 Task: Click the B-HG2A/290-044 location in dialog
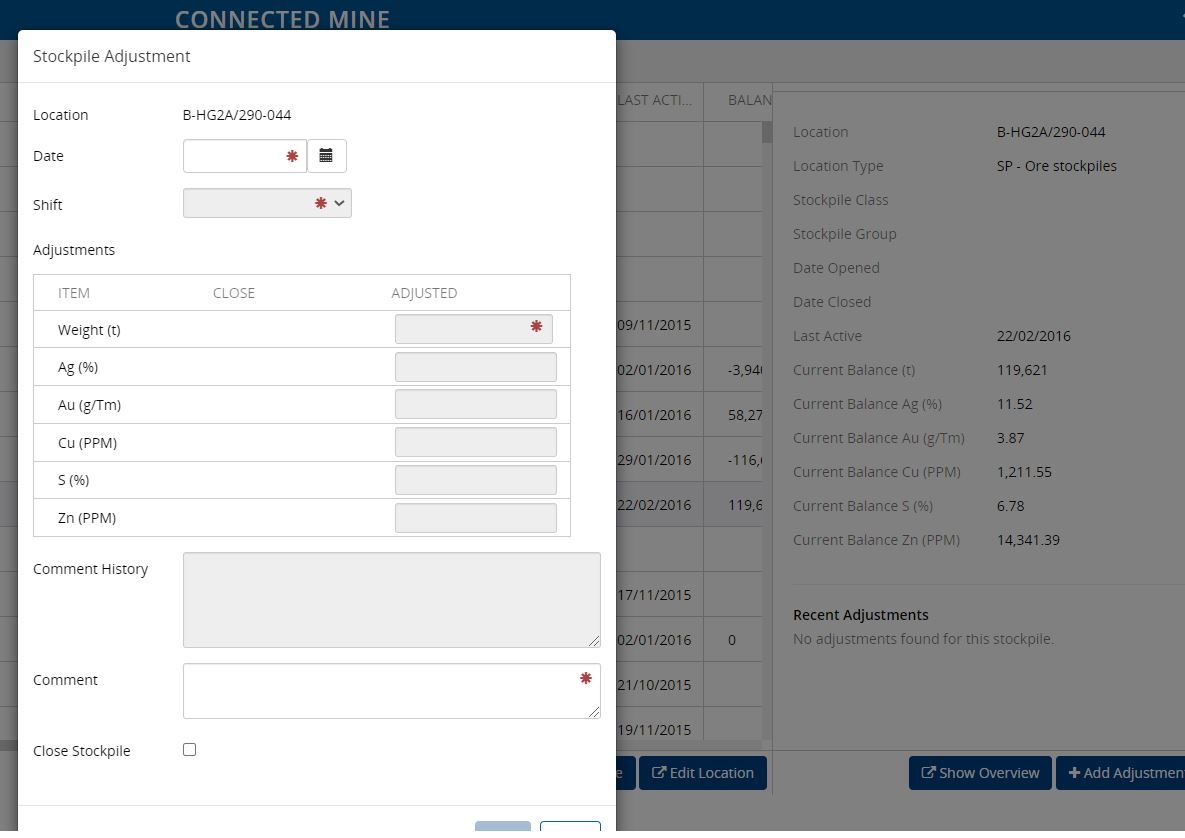tap(237, 115)
